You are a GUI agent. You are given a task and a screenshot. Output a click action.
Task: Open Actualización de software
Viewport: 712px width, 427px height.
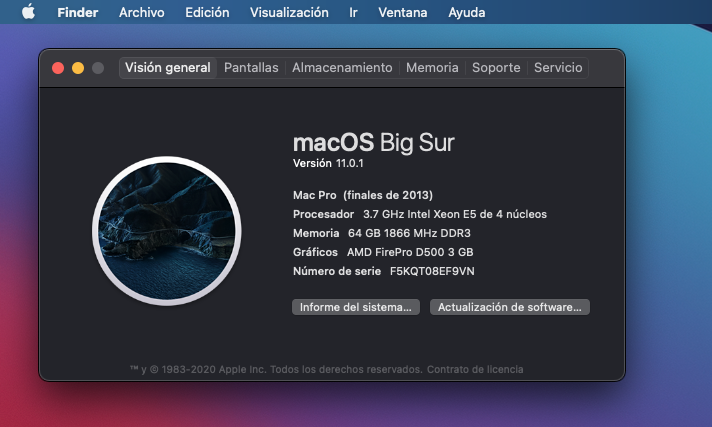point(509,307)
